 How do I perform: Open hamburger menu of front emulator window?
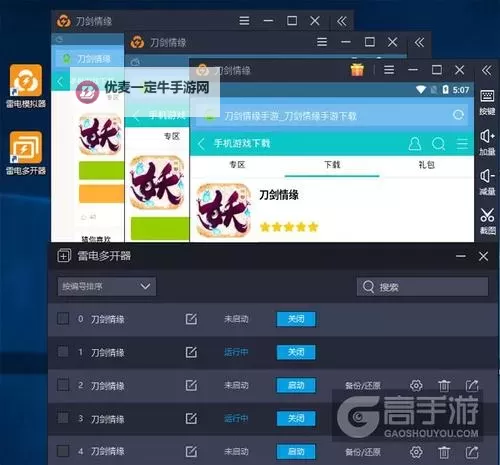tap(389, 70)
